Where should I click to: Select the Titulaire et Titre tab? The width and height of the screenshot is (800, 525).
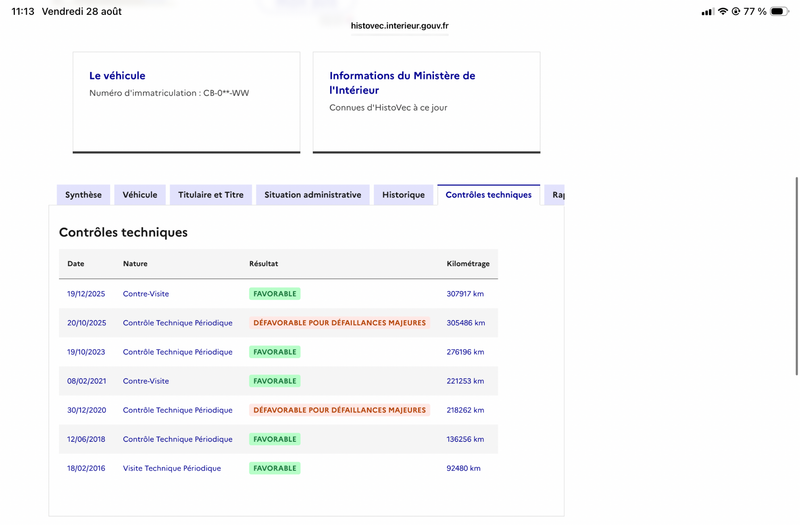(x=211, y=195)
